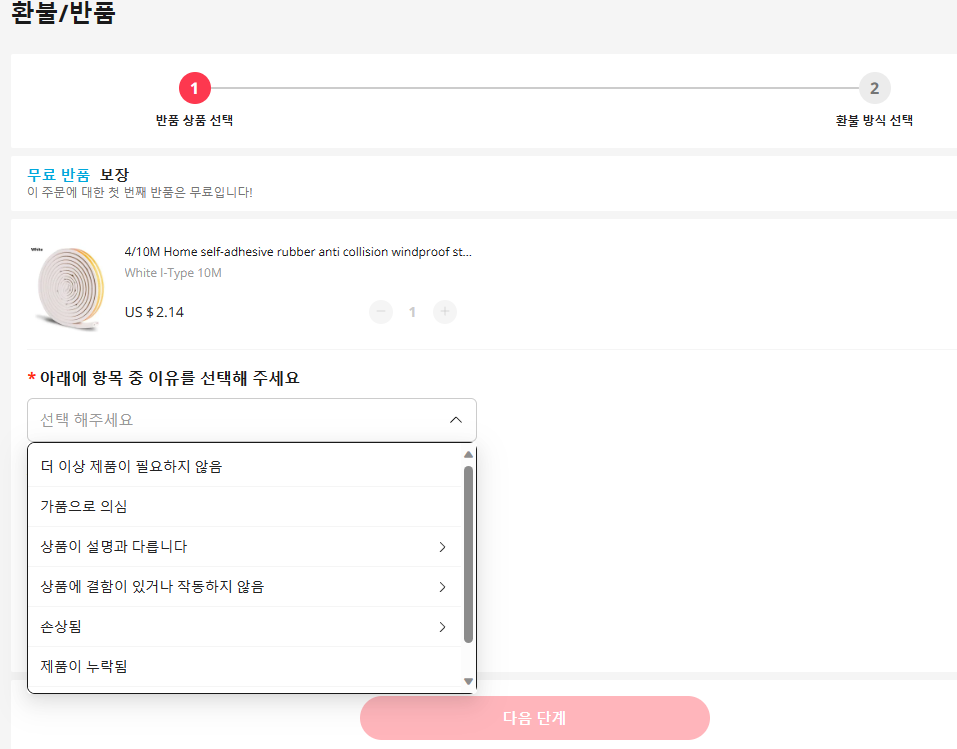The height and width of the screenshot is (749, 957).
Task: Click the scroll down arrow in dropdown list
Action: coord(468,681)
